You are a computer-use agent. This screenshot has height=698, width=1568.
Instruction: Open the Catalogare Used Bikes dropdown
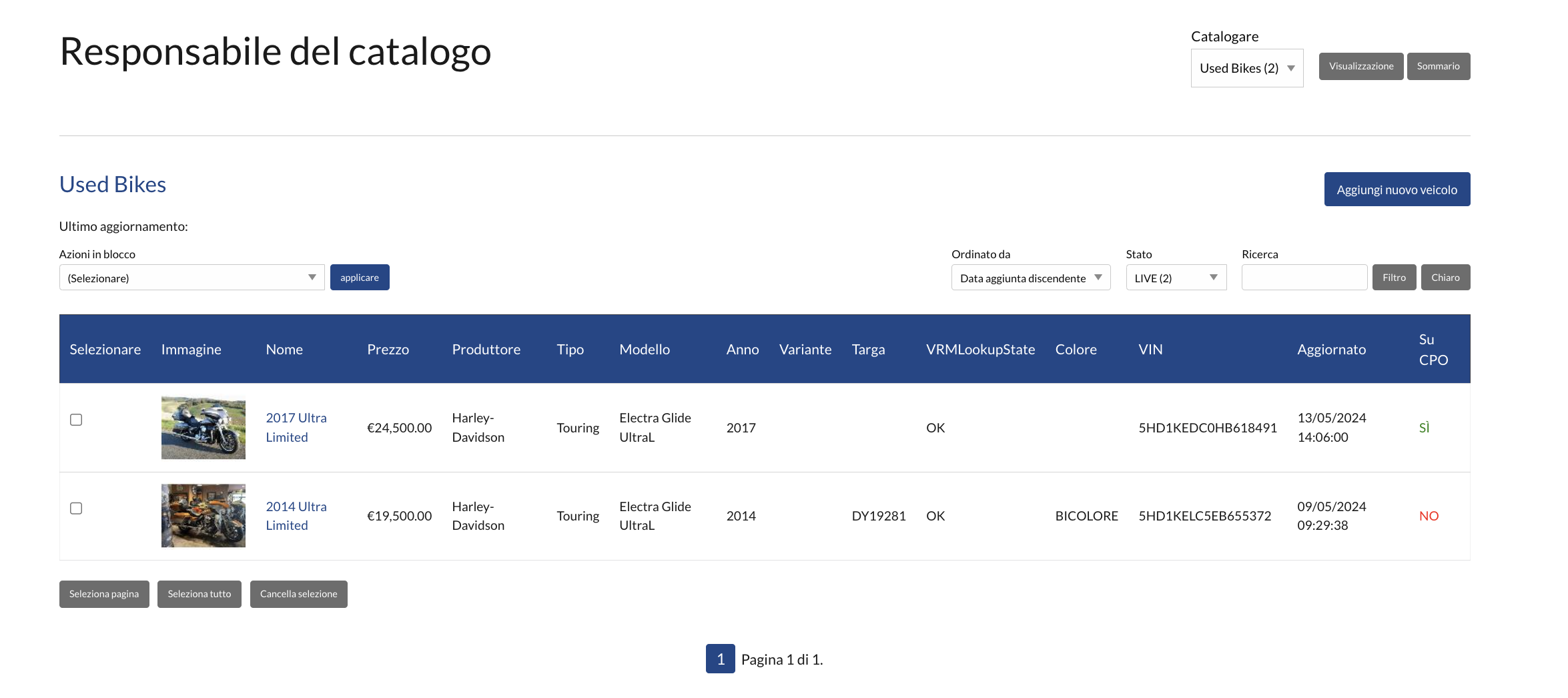[1246, 68]
